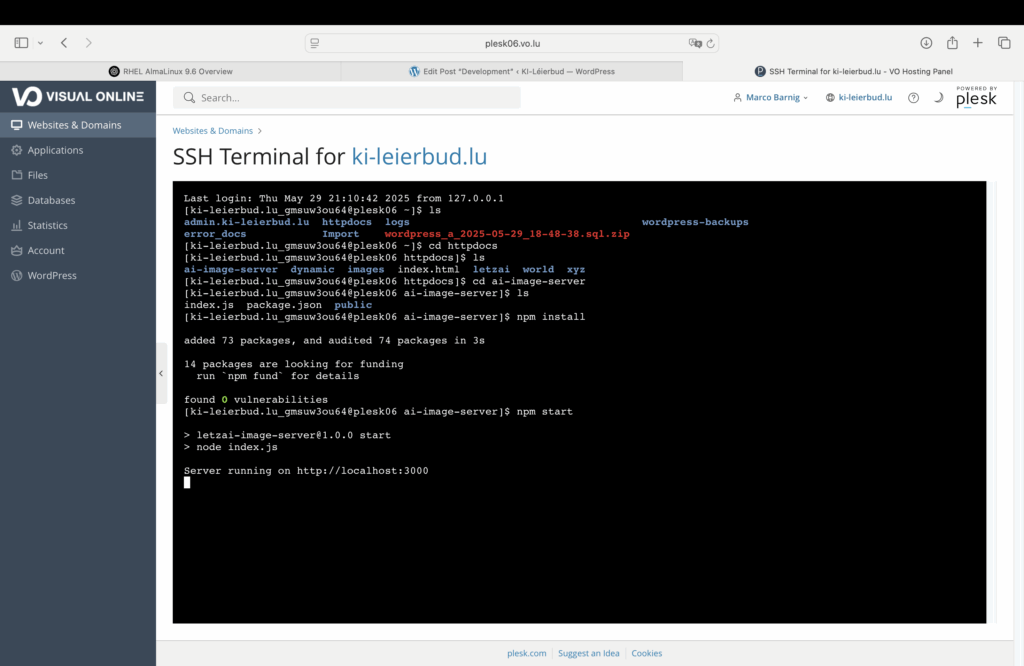Click the help question mark icon

click(913, 98)
